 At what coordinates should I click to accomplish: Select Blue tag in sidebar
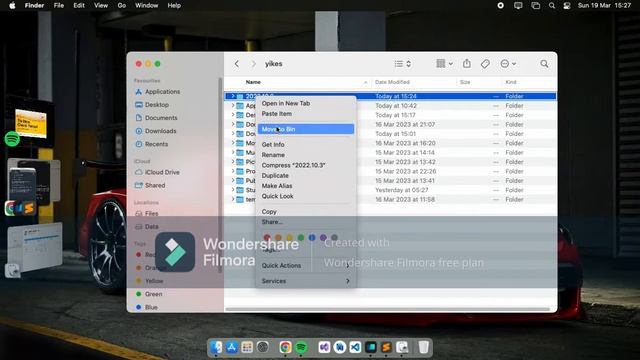[x=147, y=307]
